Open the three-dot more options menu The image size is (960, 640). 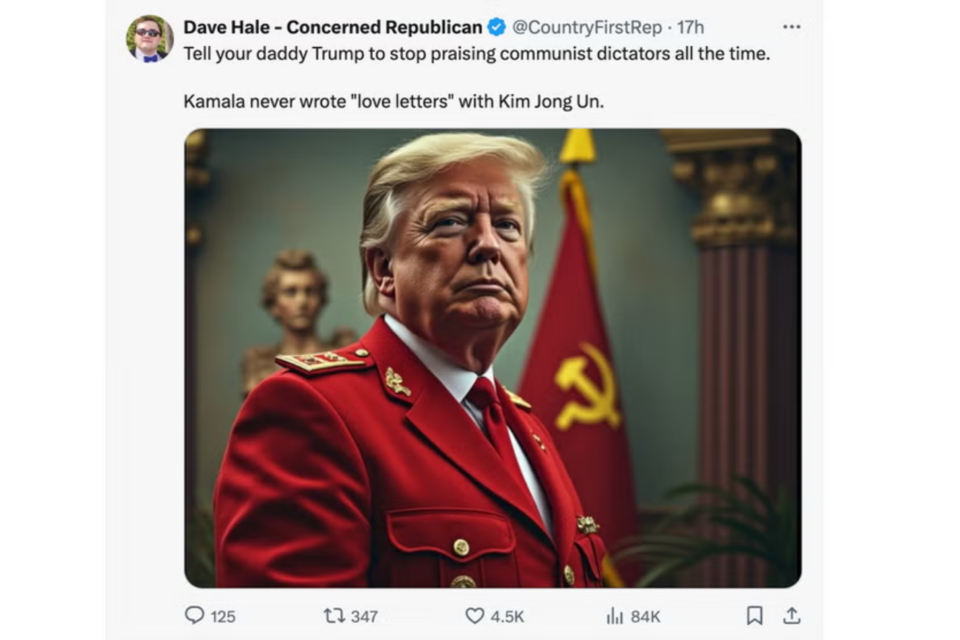click(x=792, y=26)
